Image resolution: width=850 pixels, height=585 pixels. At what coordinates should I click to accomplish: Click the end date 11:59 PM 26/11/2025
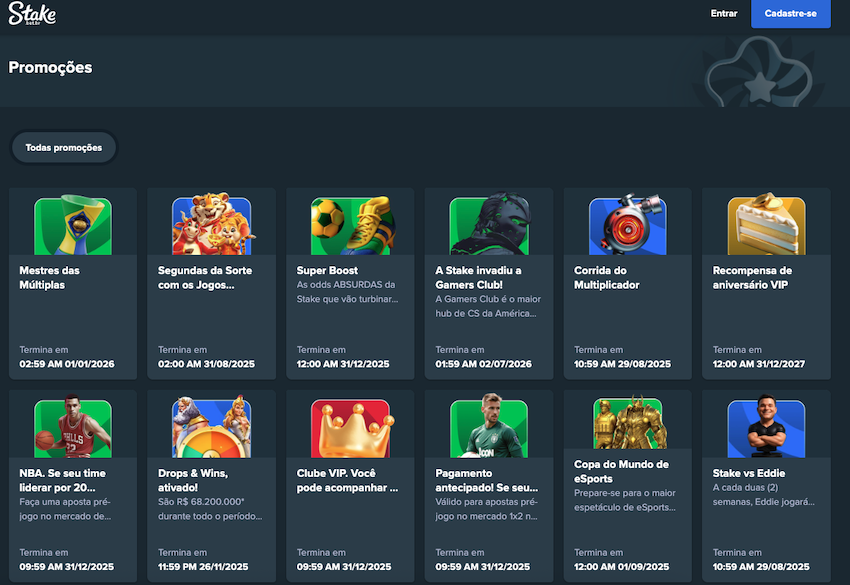click(203, 567)
